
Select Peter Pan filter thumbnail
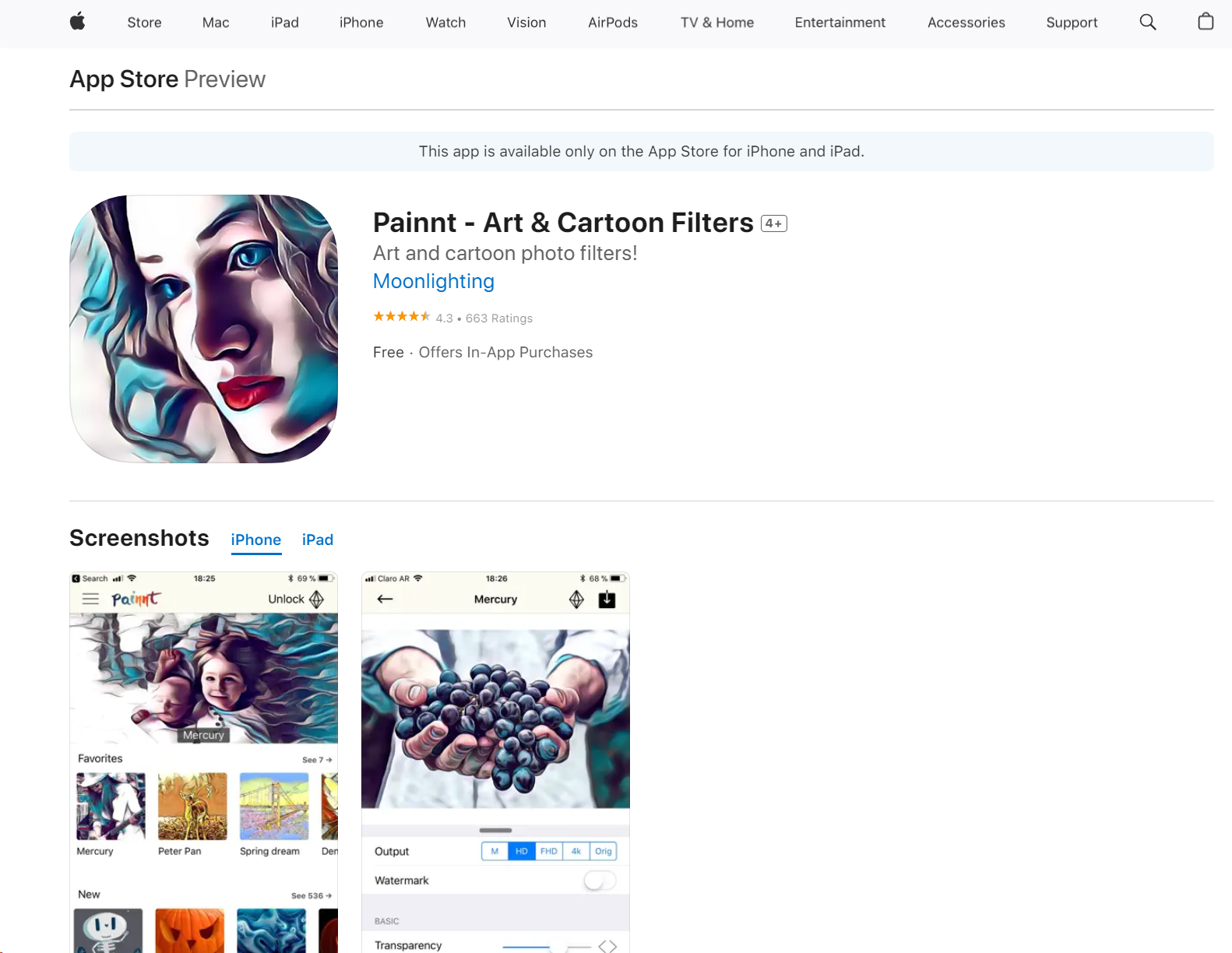(192, 806)
